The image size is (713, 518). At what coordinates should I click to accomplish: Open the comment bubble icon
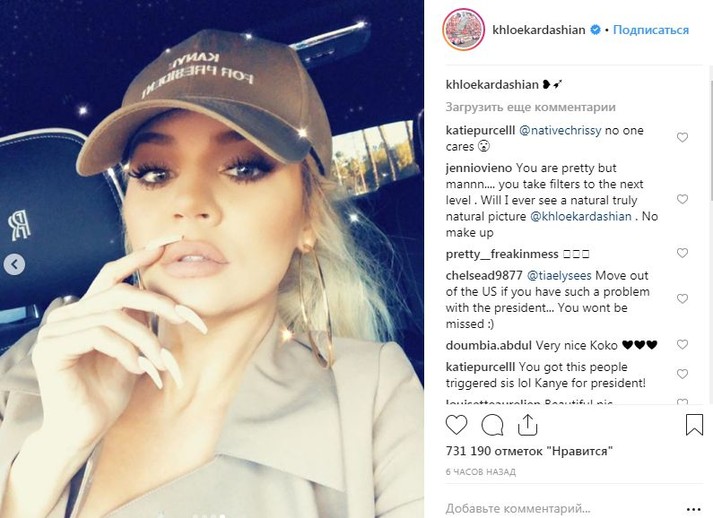point(492,425)
